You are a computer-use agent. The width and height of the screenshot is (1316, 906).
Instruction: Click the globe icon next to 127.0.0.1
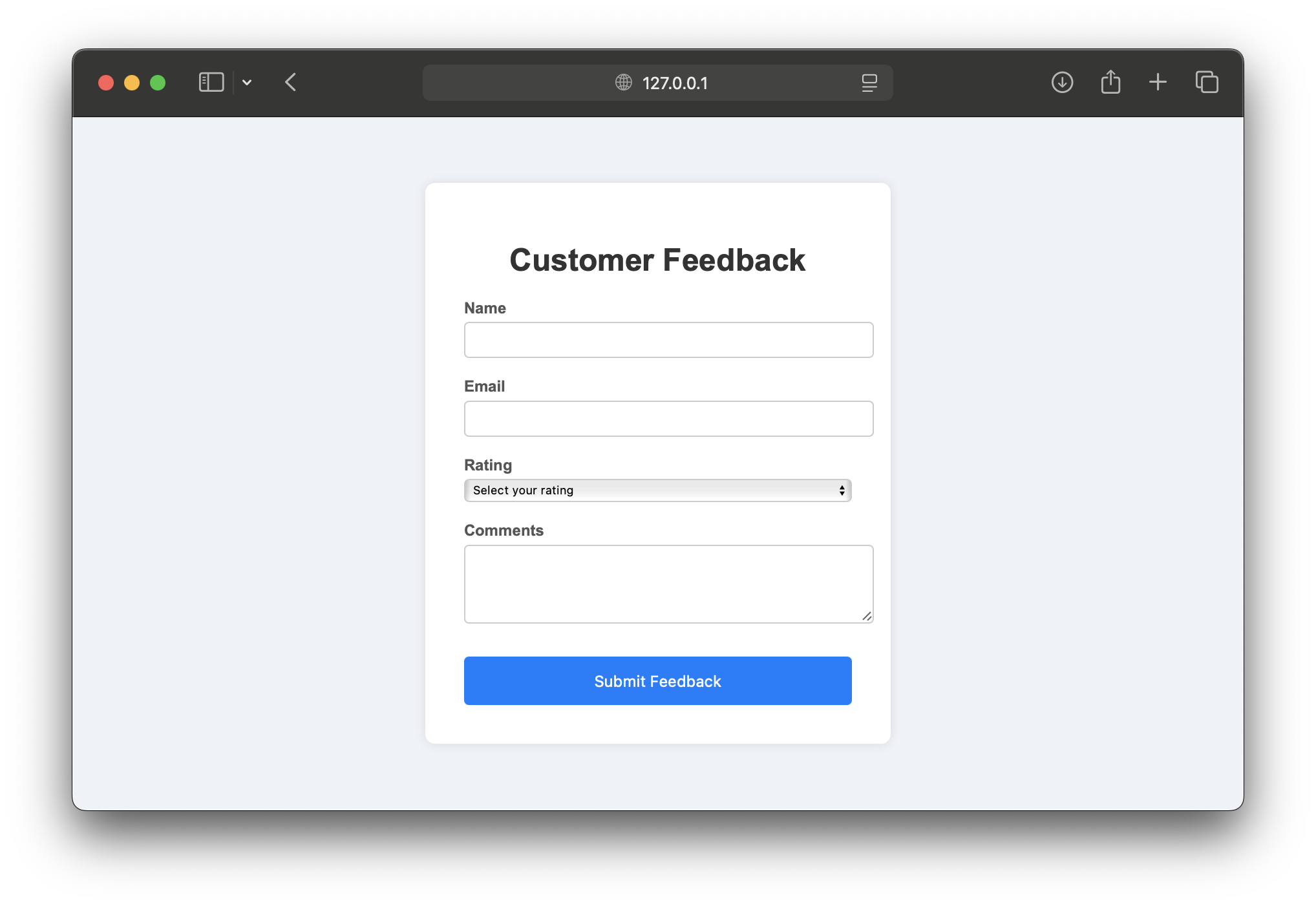[x=622, y=83]
